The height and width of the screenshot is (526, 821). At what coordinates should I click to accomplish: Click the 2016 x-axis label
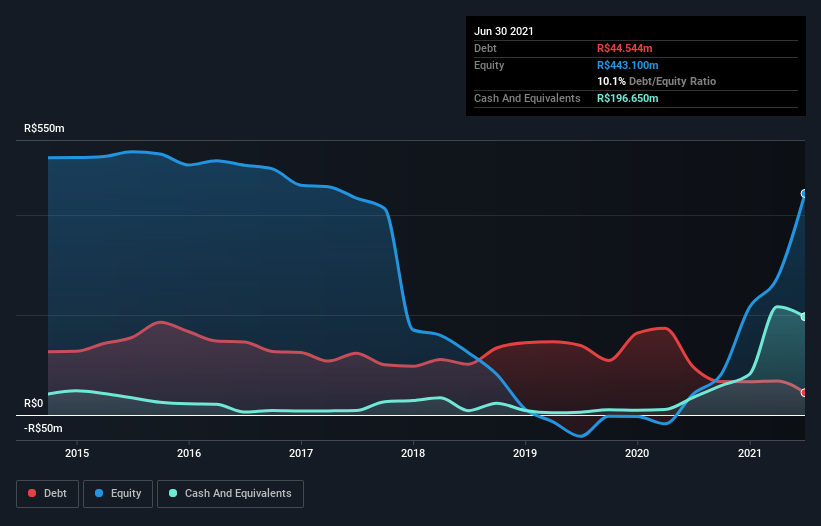189,453
